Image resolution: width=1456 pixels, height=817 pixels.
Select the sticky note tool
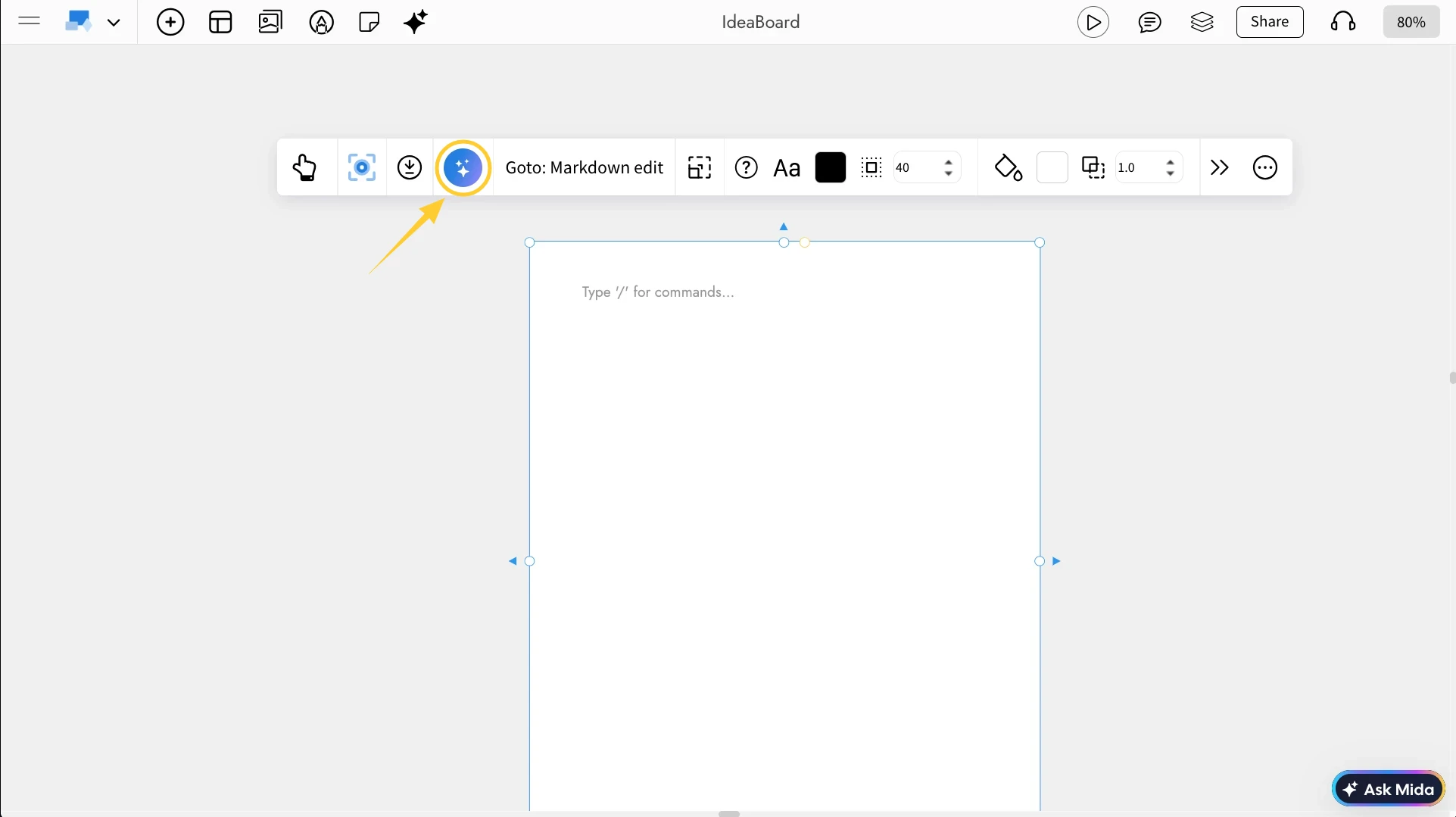point(369,21)
